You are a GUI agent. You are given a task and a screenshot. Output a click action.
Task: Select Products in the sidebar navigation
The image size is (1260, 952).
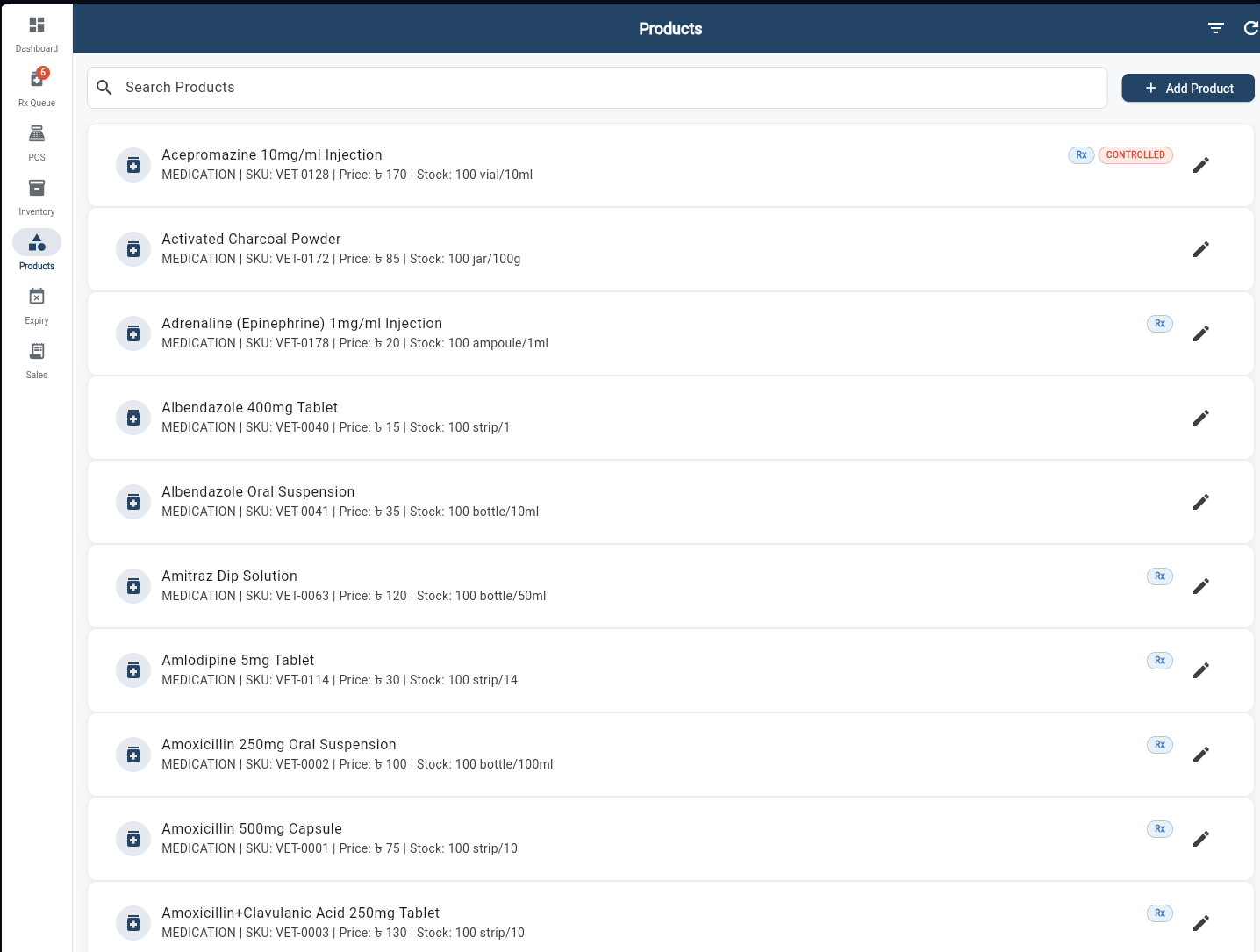tap(36, 247)
